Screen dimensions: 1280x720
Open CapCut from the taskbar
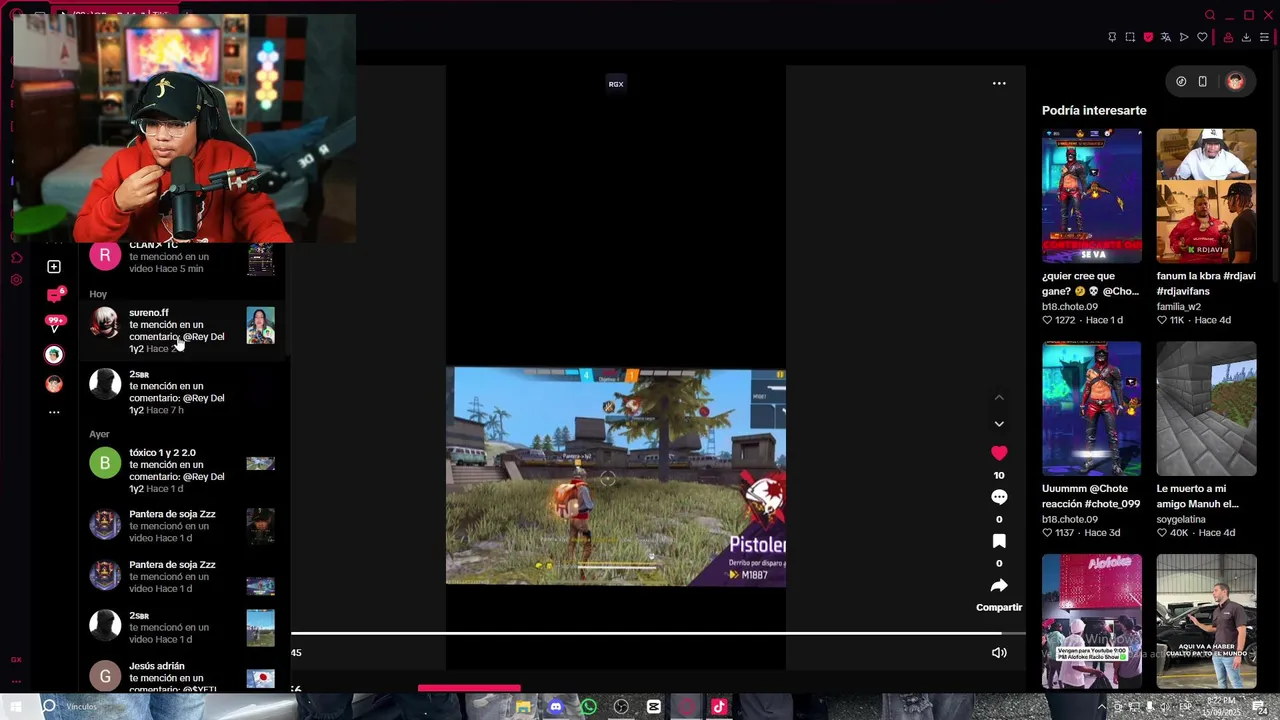[653, 707]
